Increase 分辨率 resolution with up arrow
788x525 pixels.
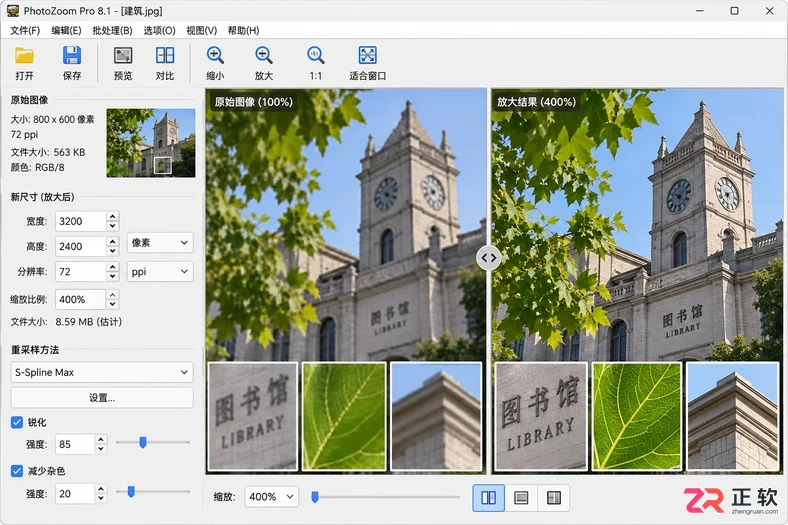point(113,267)
